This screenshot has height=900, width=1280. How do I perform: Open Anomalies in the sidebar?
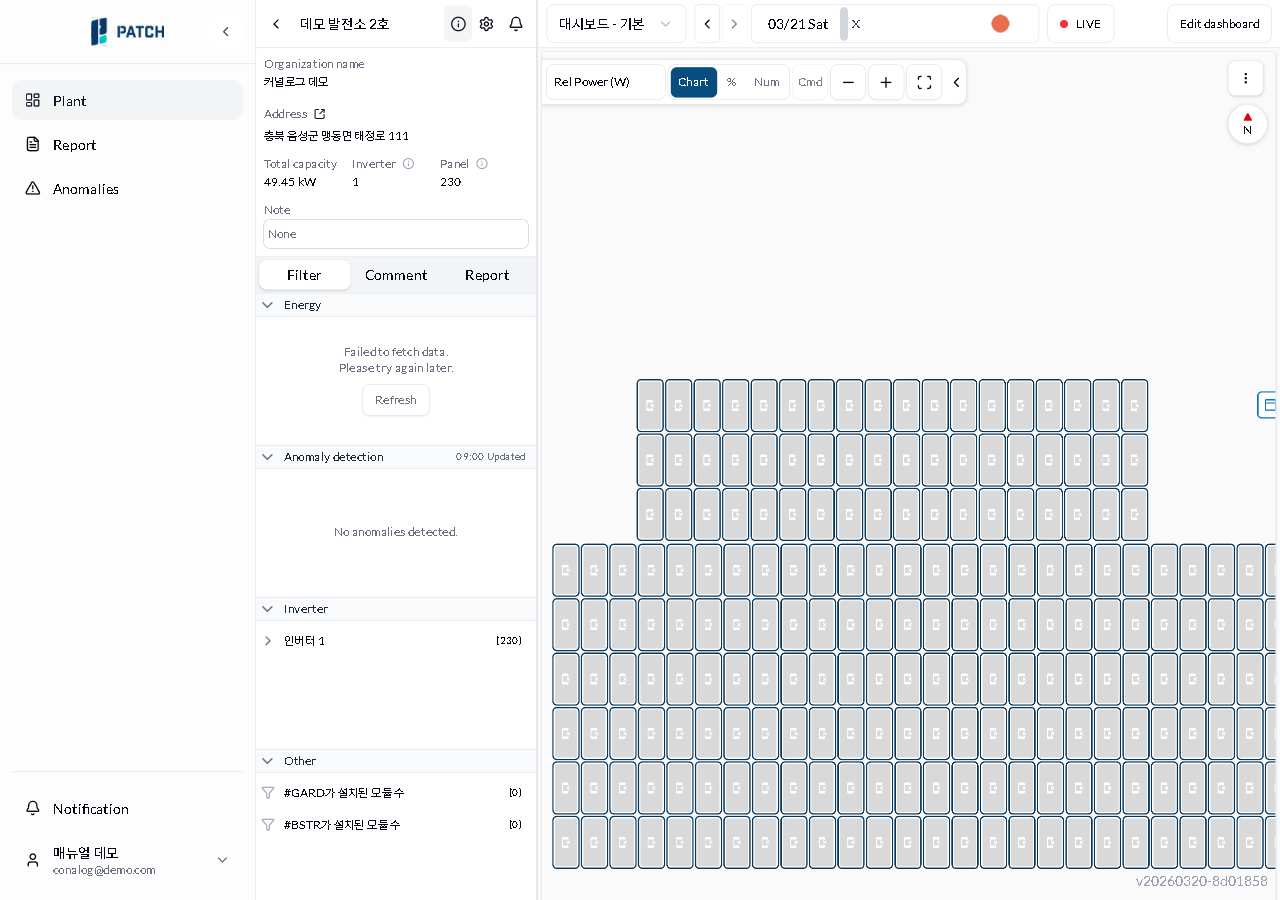[86, 189]
